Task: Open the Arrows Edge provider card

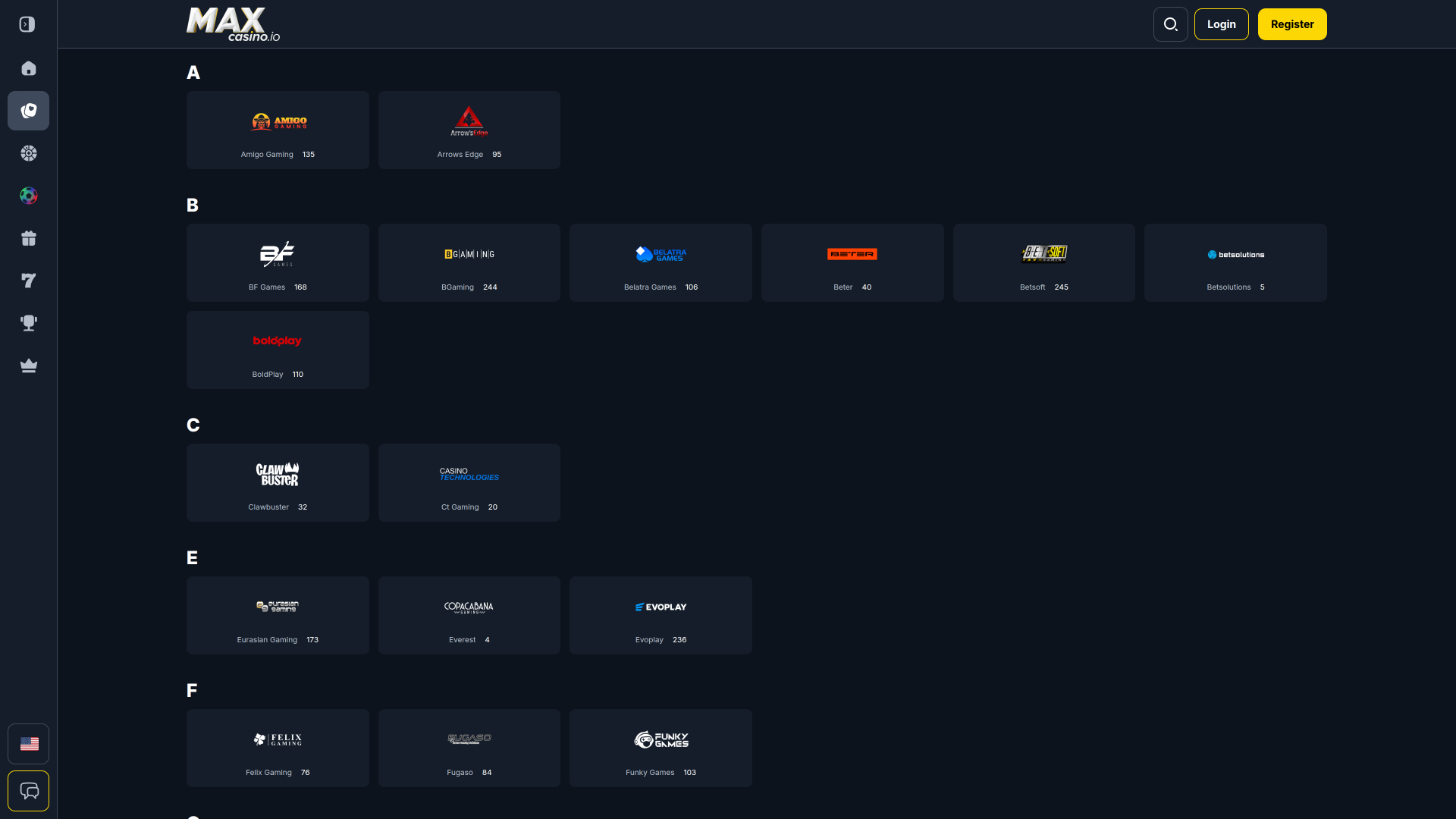Action: 469,130
